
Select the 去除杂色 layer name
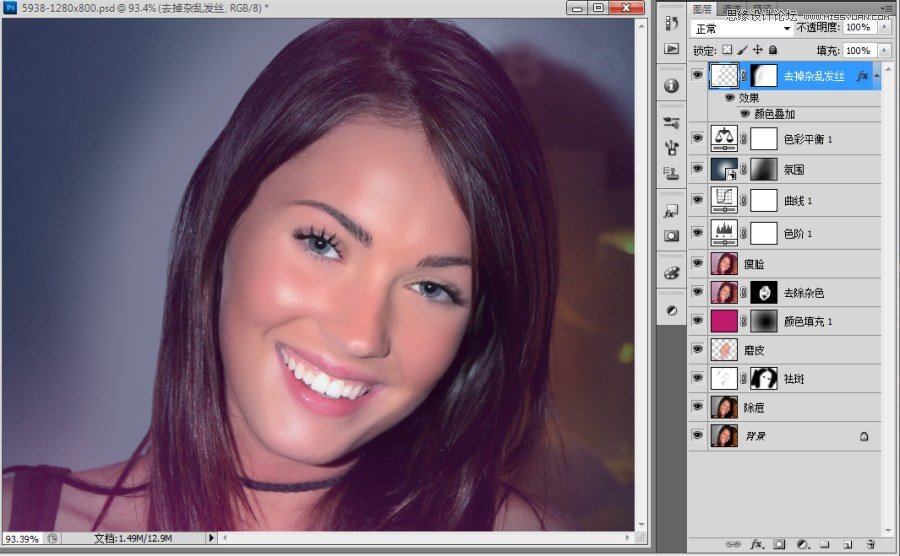point(804,293)
